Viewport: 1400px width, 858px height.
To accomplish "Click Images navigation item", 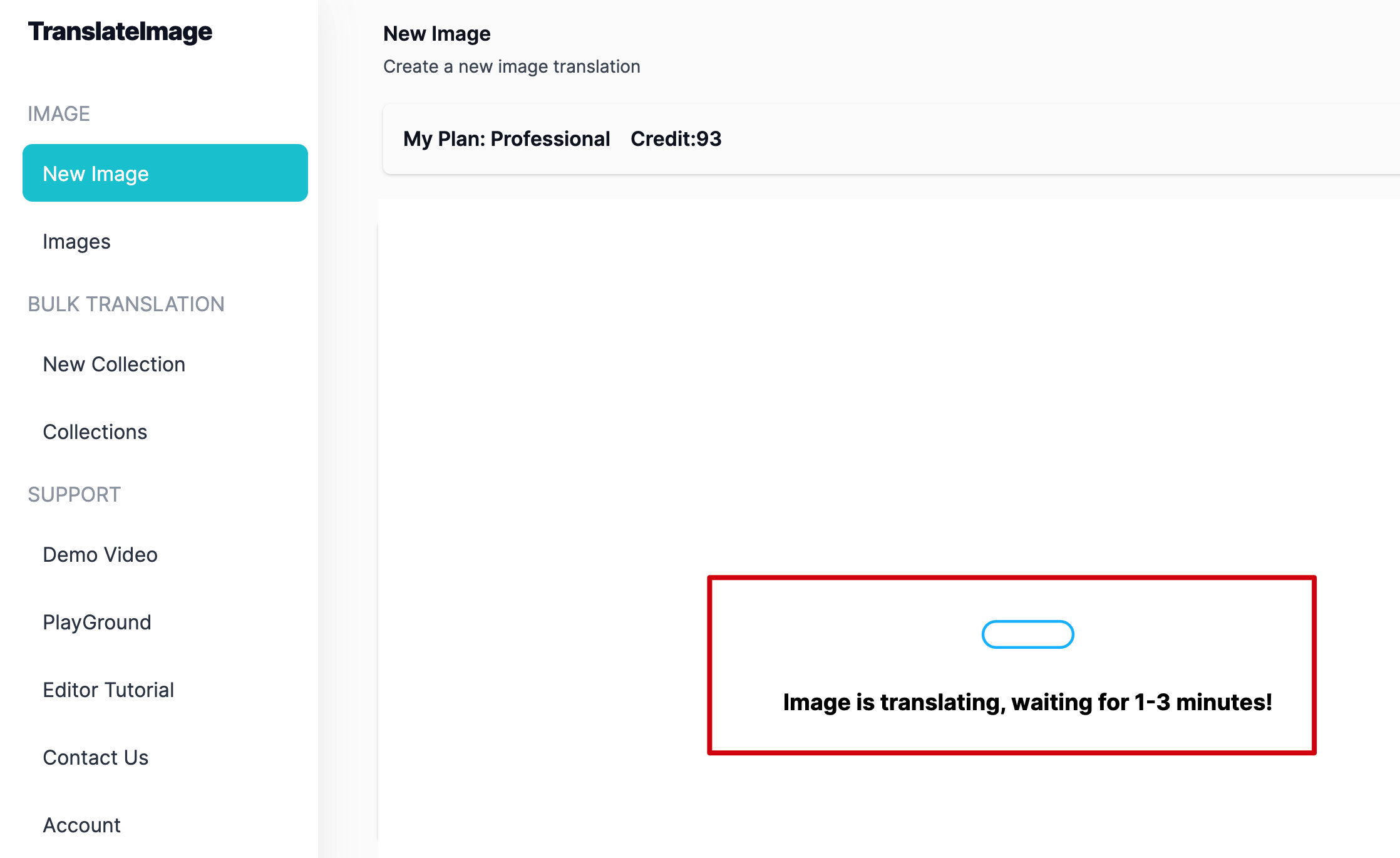I will [x=76, y=241].
